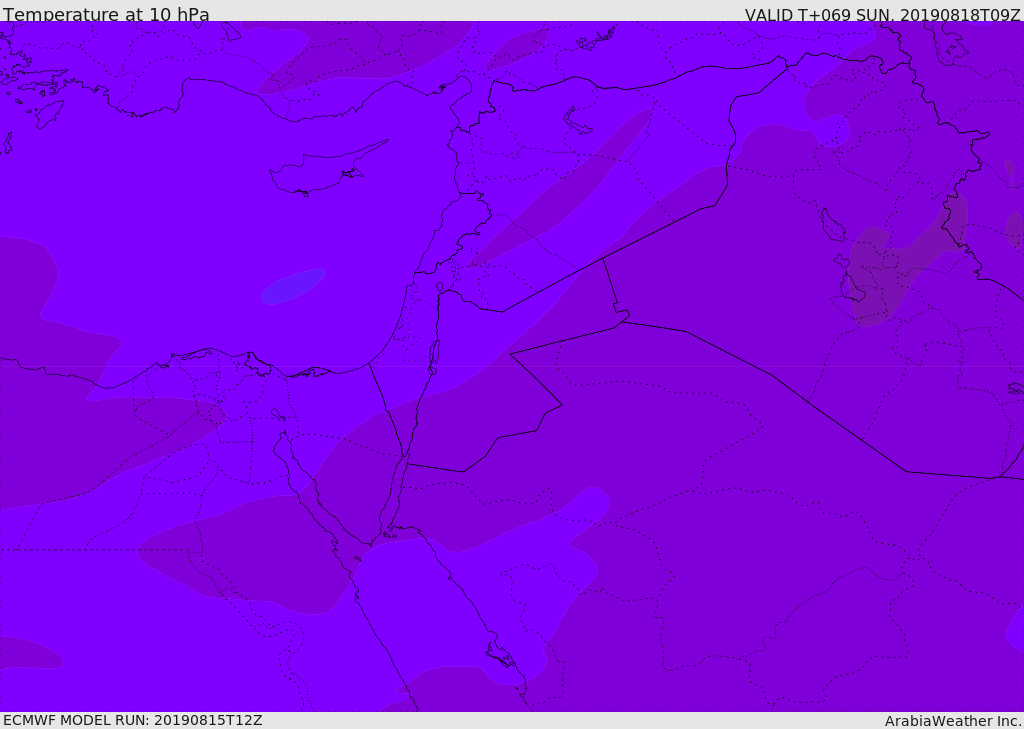Click the 'VALID T+069 SUN. 20190818T09Z' timestamp

click(x=882, y=14)
